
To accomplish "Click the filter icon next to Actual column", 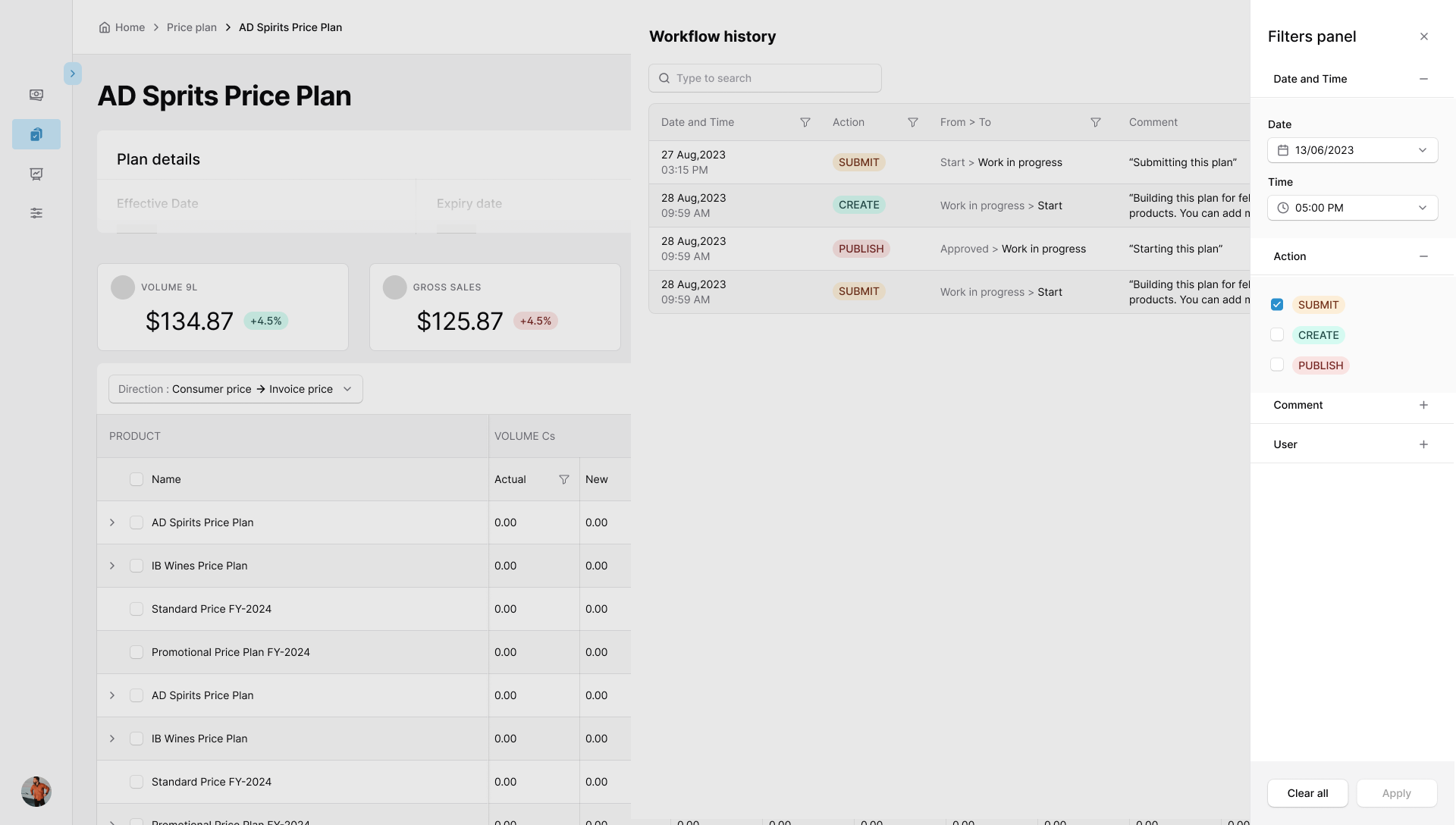I will pos(564,479).
